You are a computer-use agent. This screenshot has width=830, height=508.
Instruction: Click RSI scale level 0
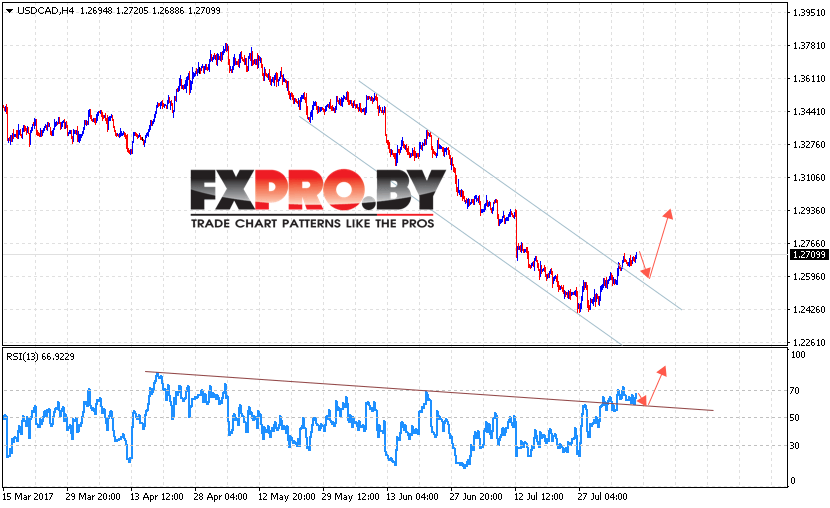tap(792, 480)
